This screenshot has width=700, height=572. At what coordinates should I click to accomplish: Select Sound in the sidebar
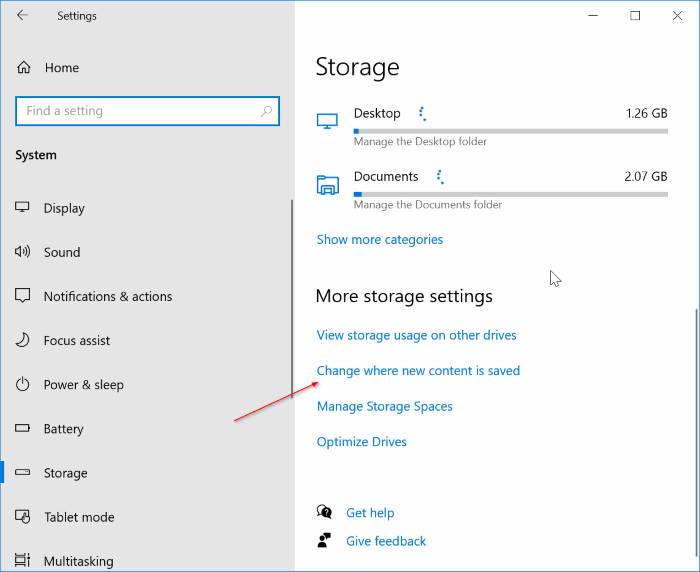coord(62,252)
